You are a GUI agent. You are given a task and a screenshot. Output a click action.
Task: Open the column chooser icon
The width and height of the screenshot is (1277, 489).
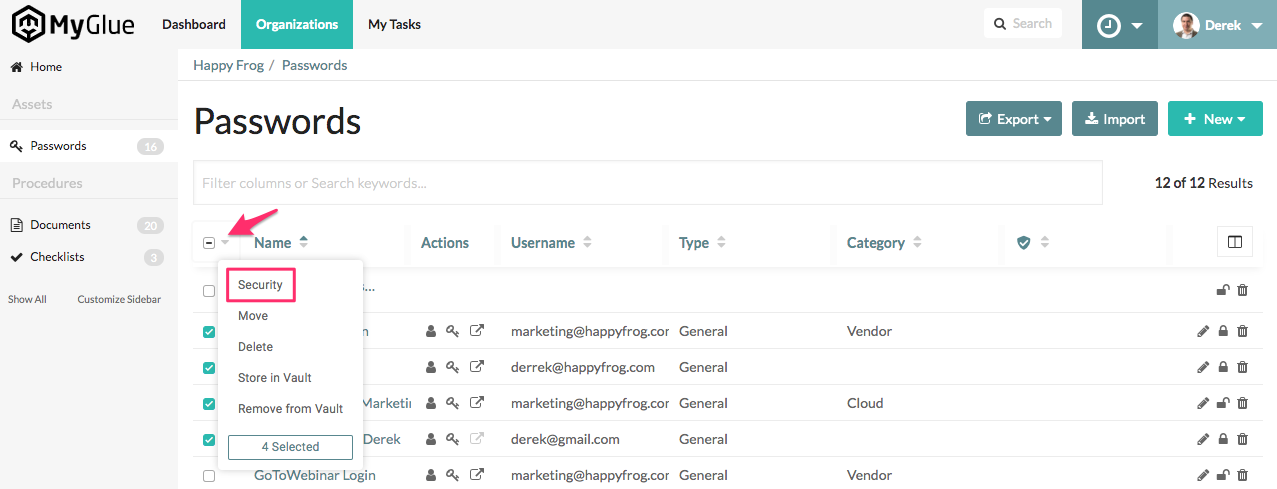1234,242
